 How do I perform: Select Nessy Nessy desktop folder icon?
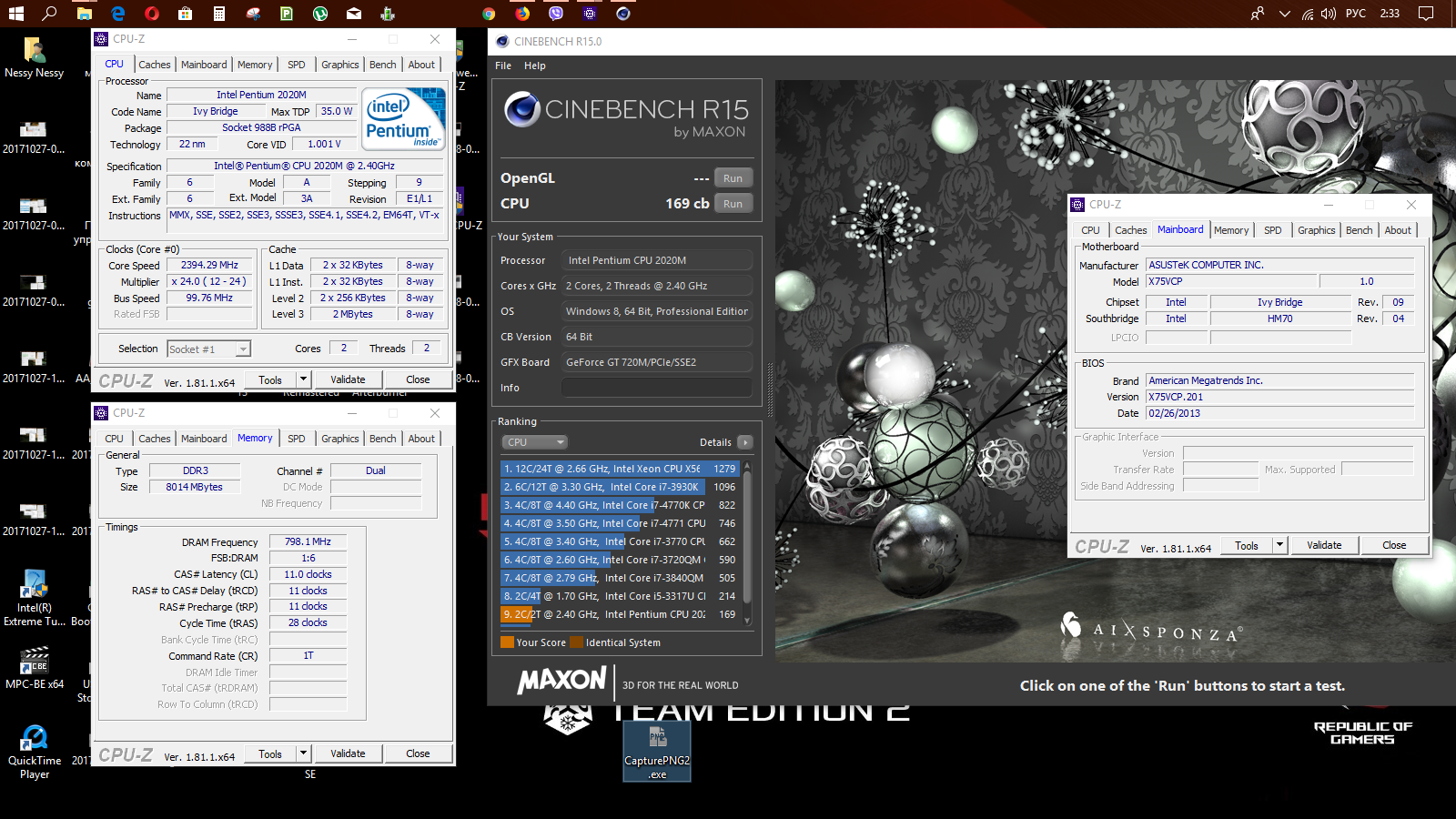click(x=34, y=57)
